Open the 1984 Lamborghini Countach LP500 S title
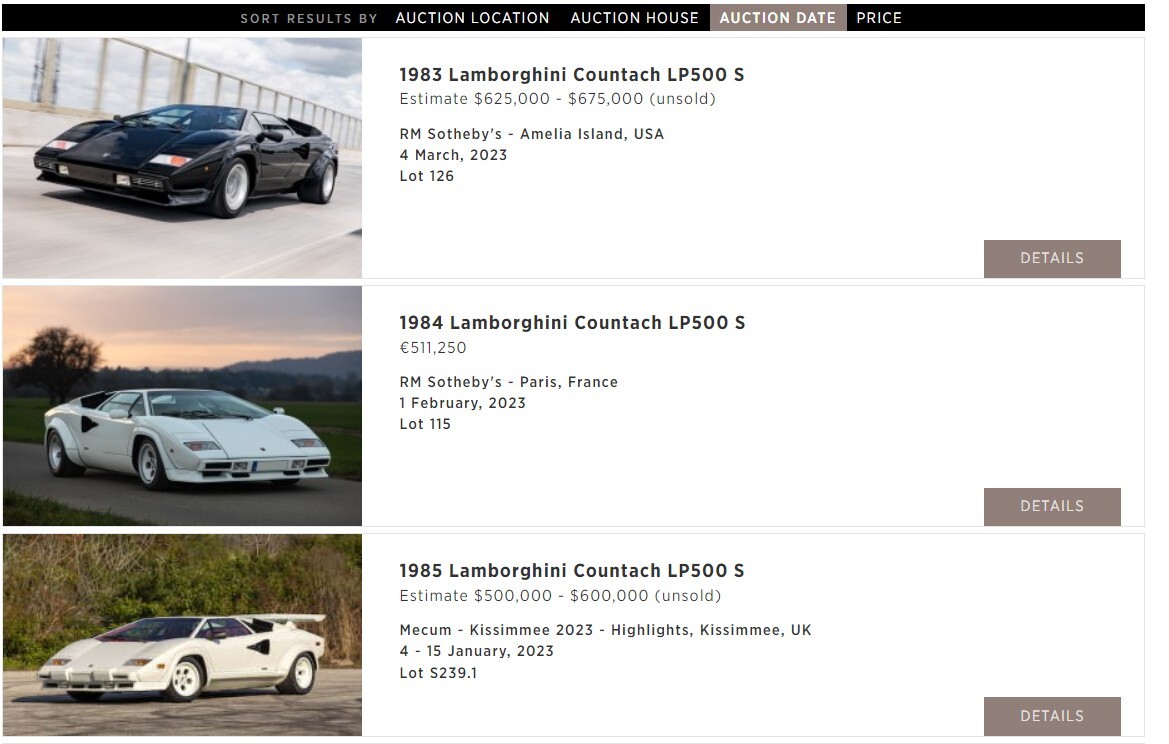Screen dimensions: 1169x744 click(572, 323)
